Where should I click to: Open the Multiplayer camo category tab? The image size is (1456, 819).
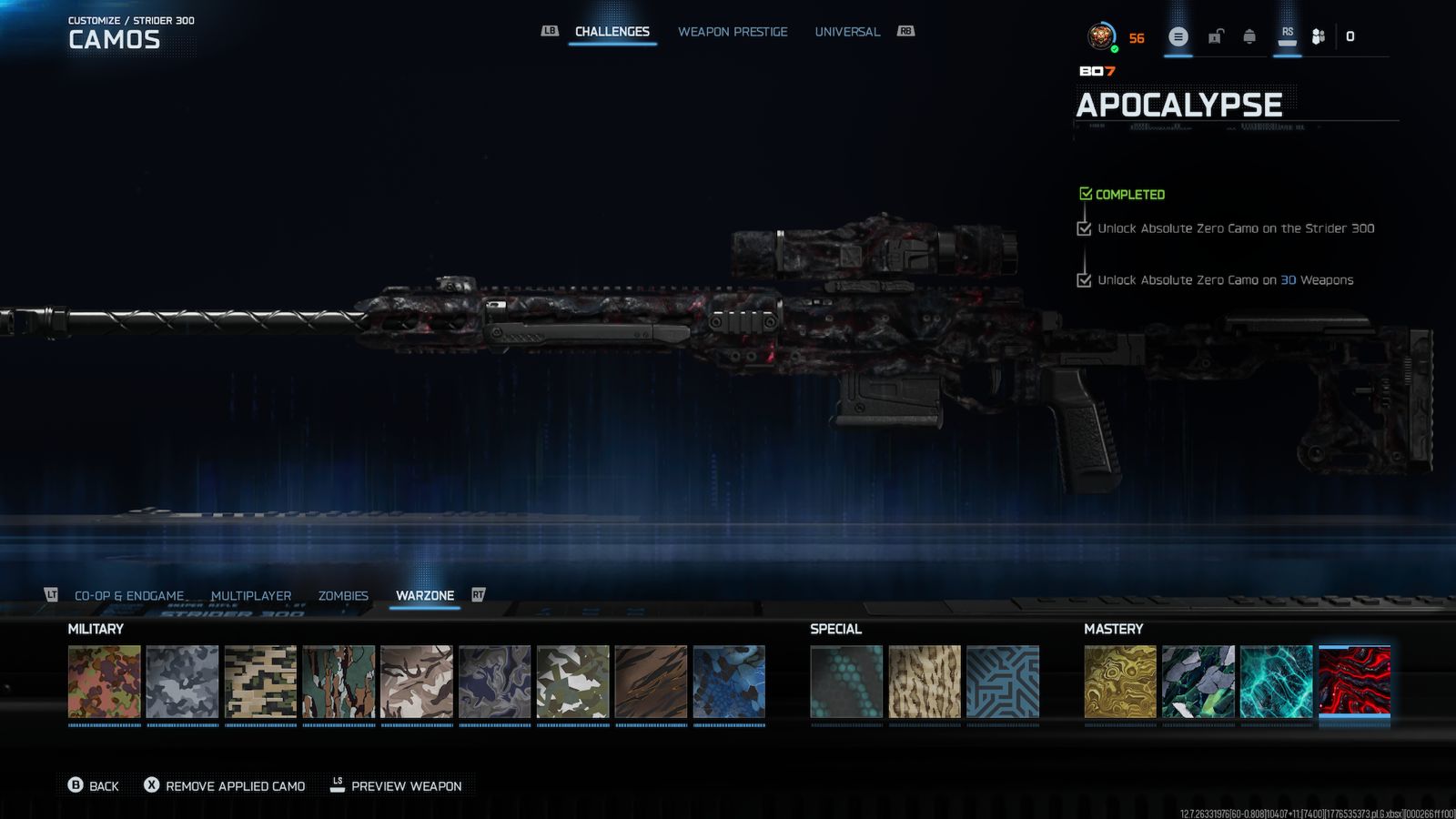click(251, 596)
